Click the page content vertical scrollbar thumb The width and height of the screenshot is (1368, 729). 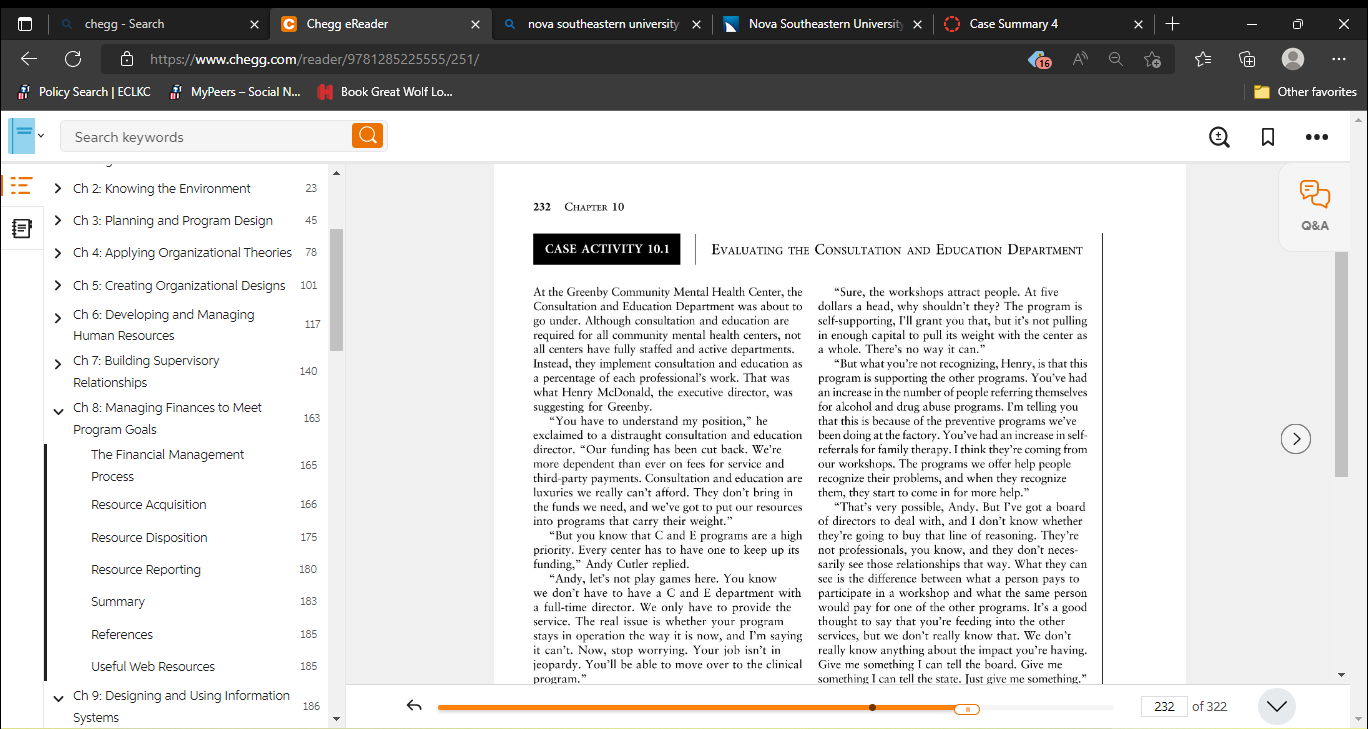pos(1341,365)
